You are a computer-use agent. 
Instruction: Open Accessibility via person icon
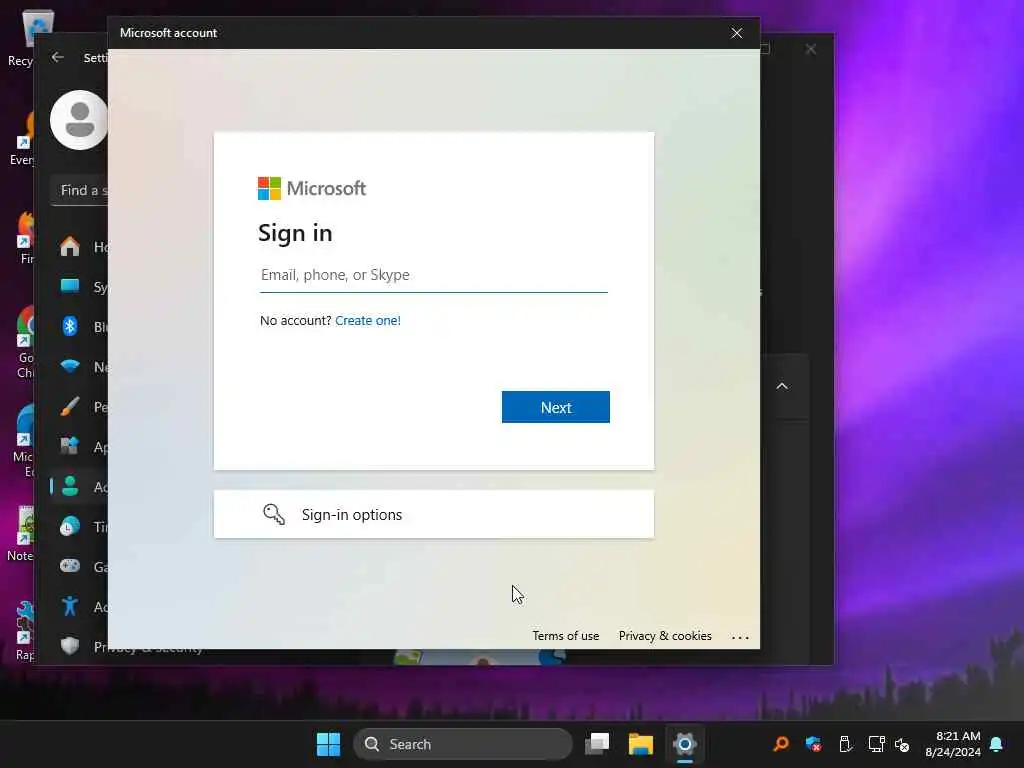pyautogui.click(x=70, y=607)
